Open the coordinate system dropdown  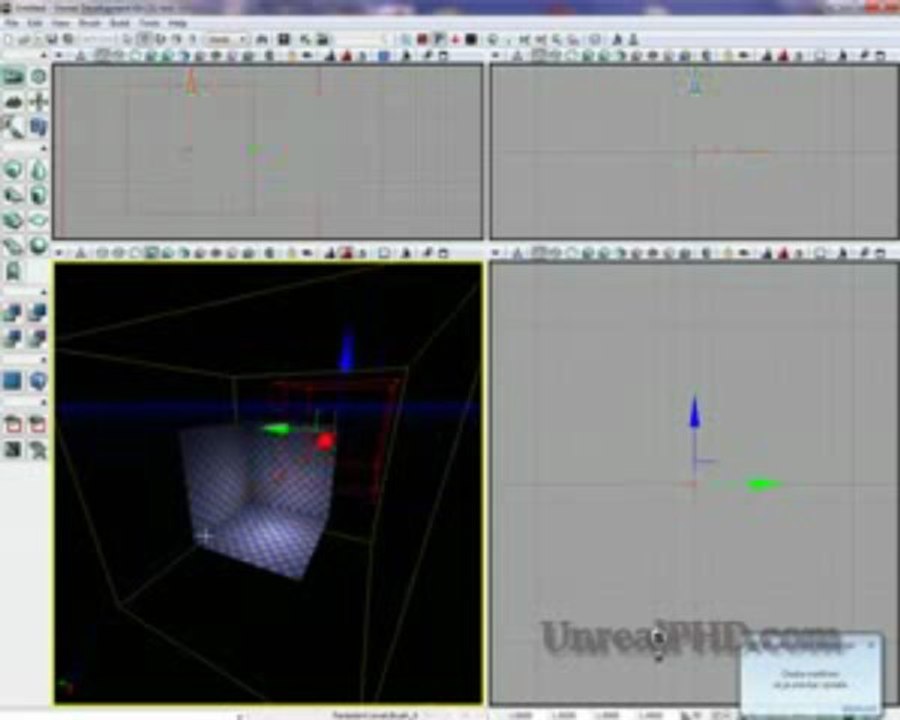pos(227,40)
